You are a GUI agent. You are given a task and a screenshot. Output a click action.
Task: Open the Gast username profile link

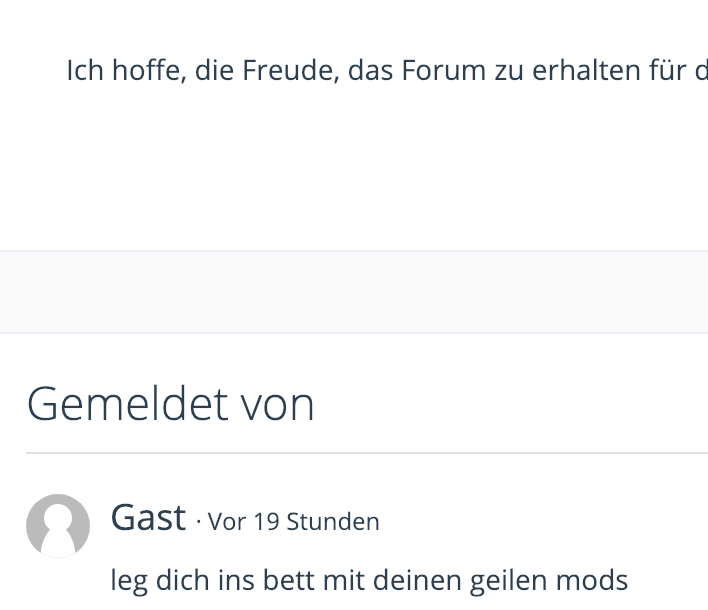click(x=148, y=518)
